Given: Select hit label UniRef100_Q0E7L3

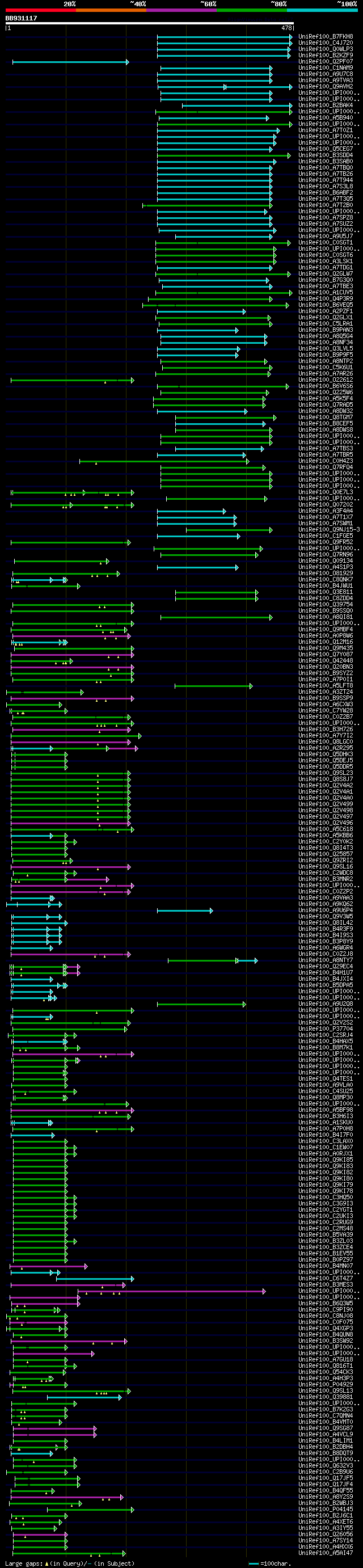Looking at the screenshot, I should point(325,492).
